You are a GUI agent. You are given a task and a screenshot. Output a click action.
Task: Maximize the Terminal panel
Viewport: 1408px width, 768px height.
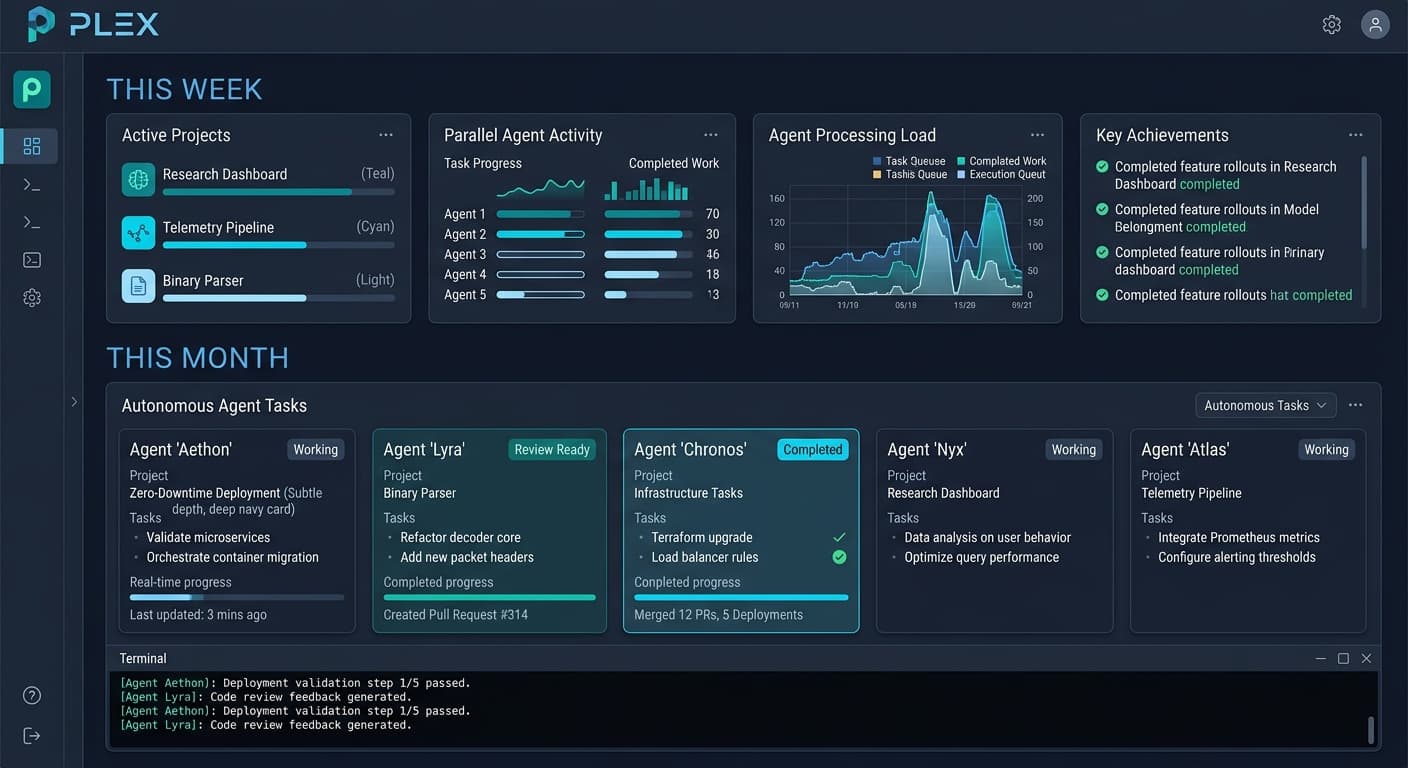coord(1343,658)
